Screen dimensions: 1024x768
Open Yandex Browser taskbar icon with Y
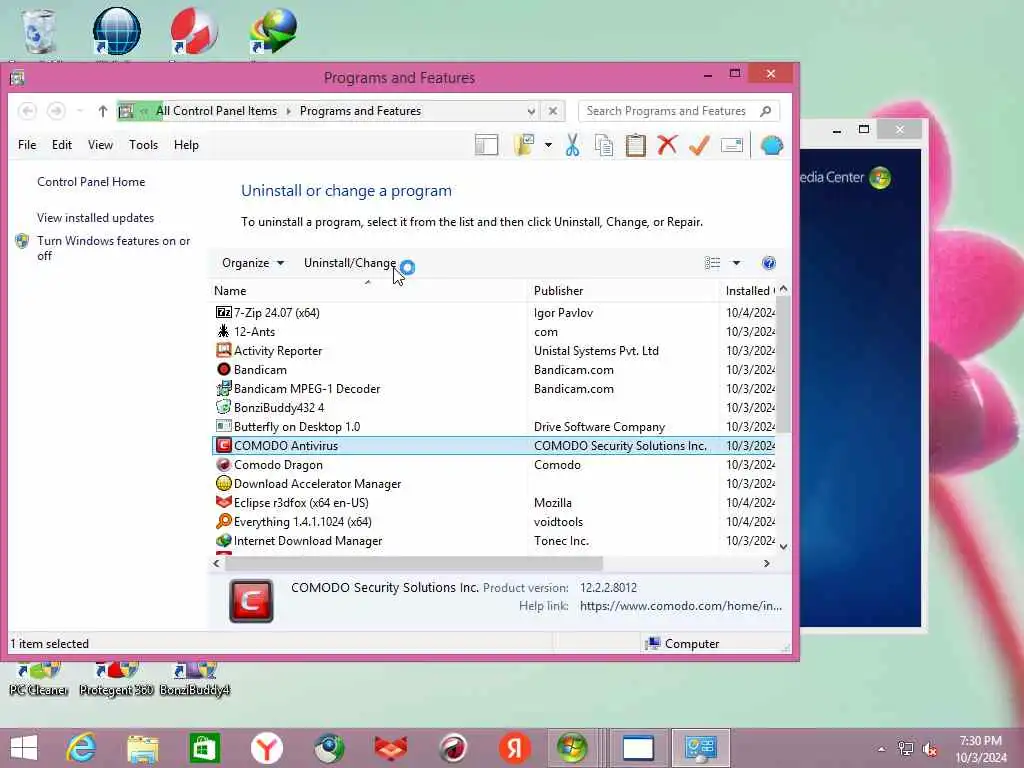tap(266, 748)
